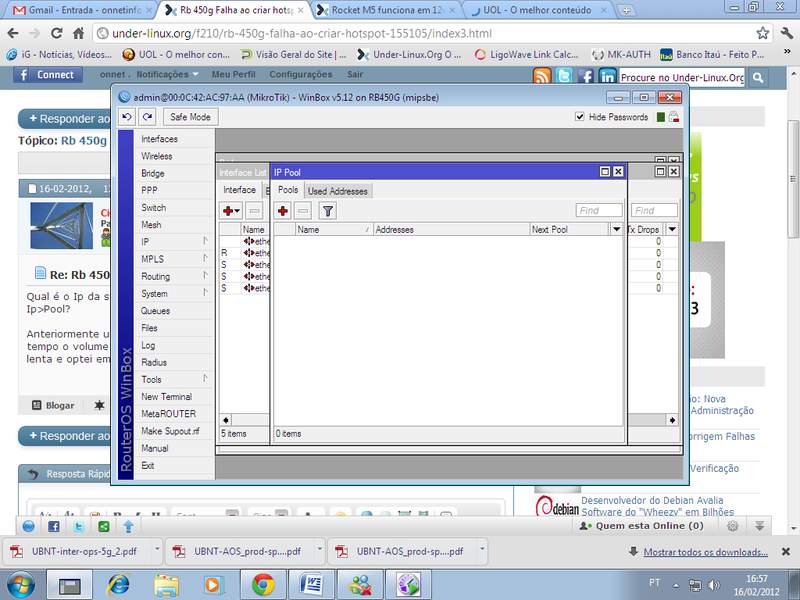Toggle Safe Mode button
This screenshot has height=600, width=800.
[190, 117]
